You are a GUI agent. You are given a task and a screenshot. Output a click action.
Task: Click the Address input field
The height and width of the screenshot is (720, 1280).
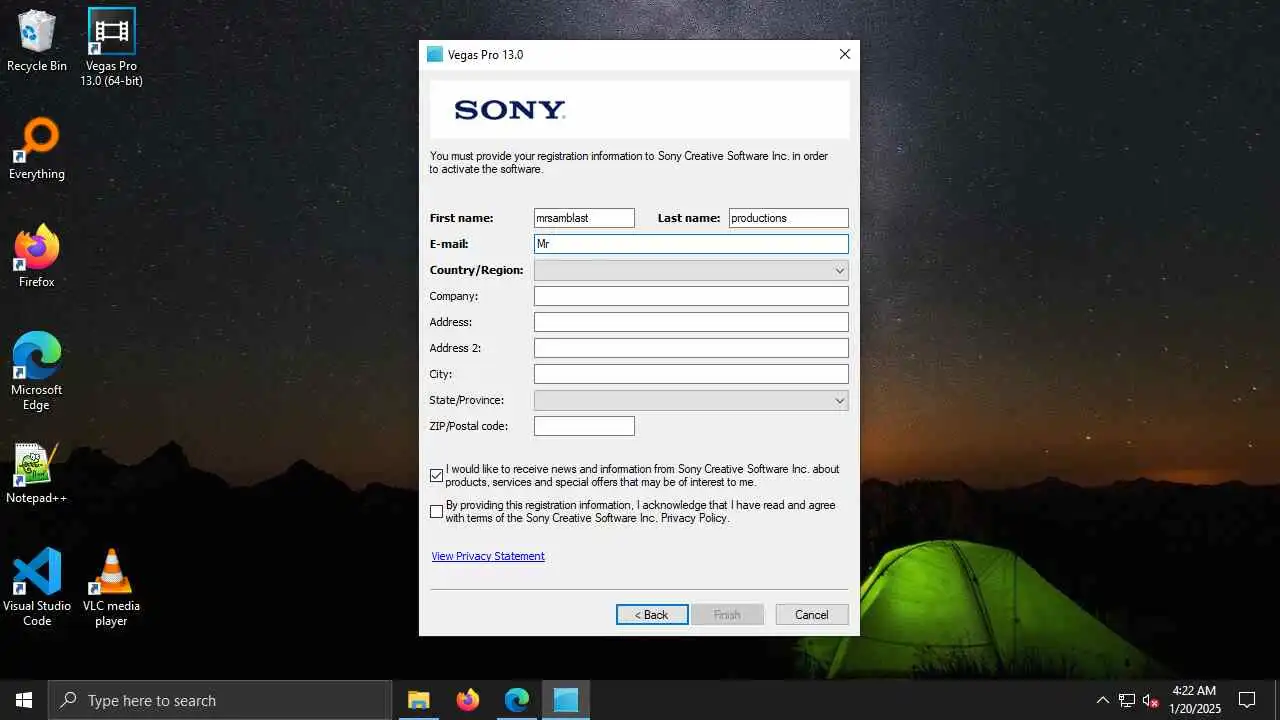point(691,322)
